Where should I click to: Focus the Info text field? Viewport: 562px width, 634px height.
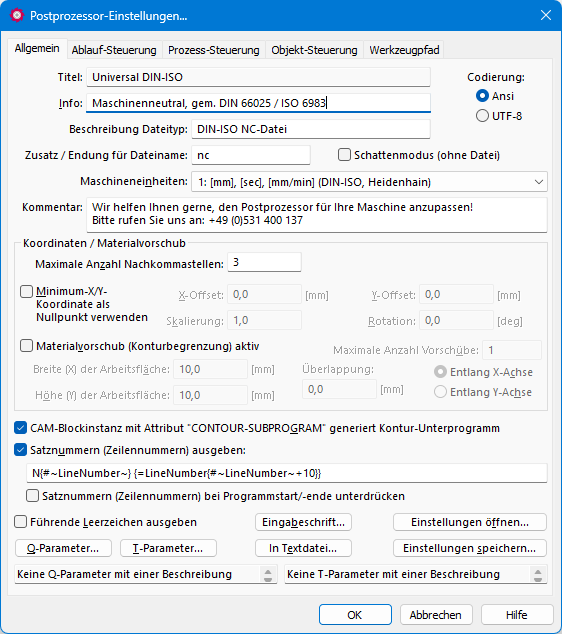258,103
